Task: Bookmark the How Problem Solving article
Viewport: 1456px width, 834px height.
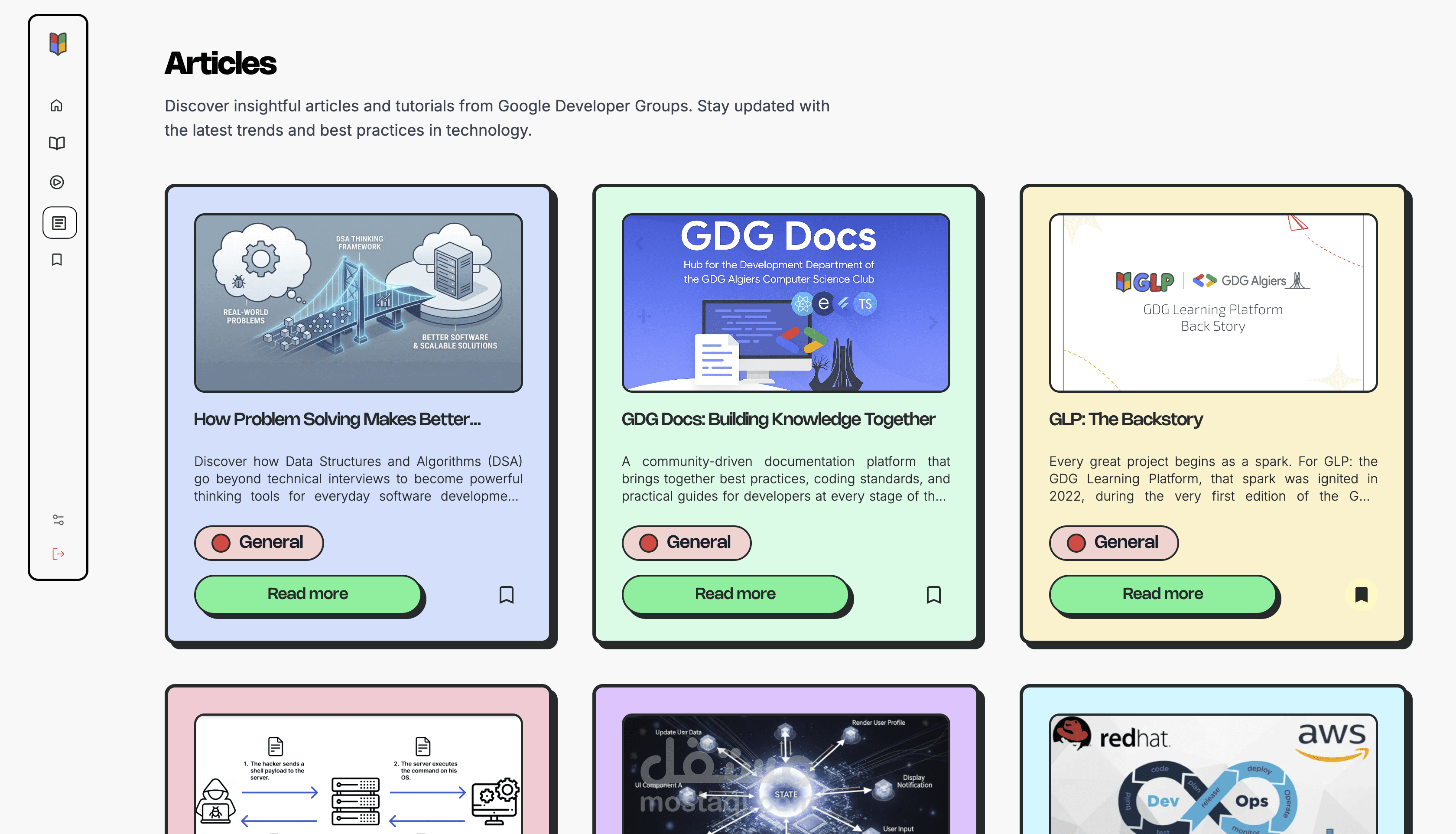Action: coord(506,595)
